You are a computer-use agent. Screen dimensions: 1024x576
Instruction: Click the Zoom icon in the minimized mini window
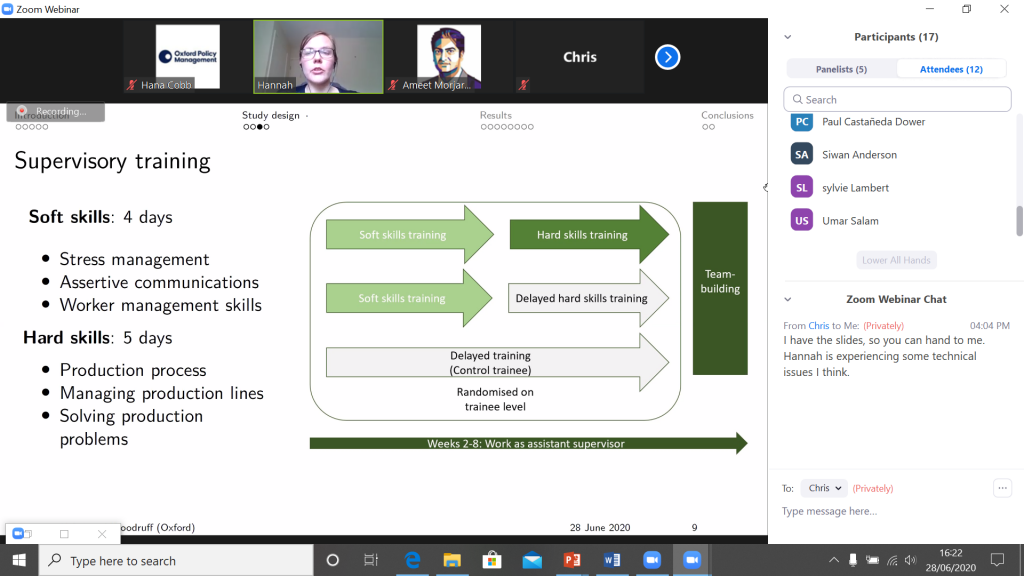tap(18, 534)
